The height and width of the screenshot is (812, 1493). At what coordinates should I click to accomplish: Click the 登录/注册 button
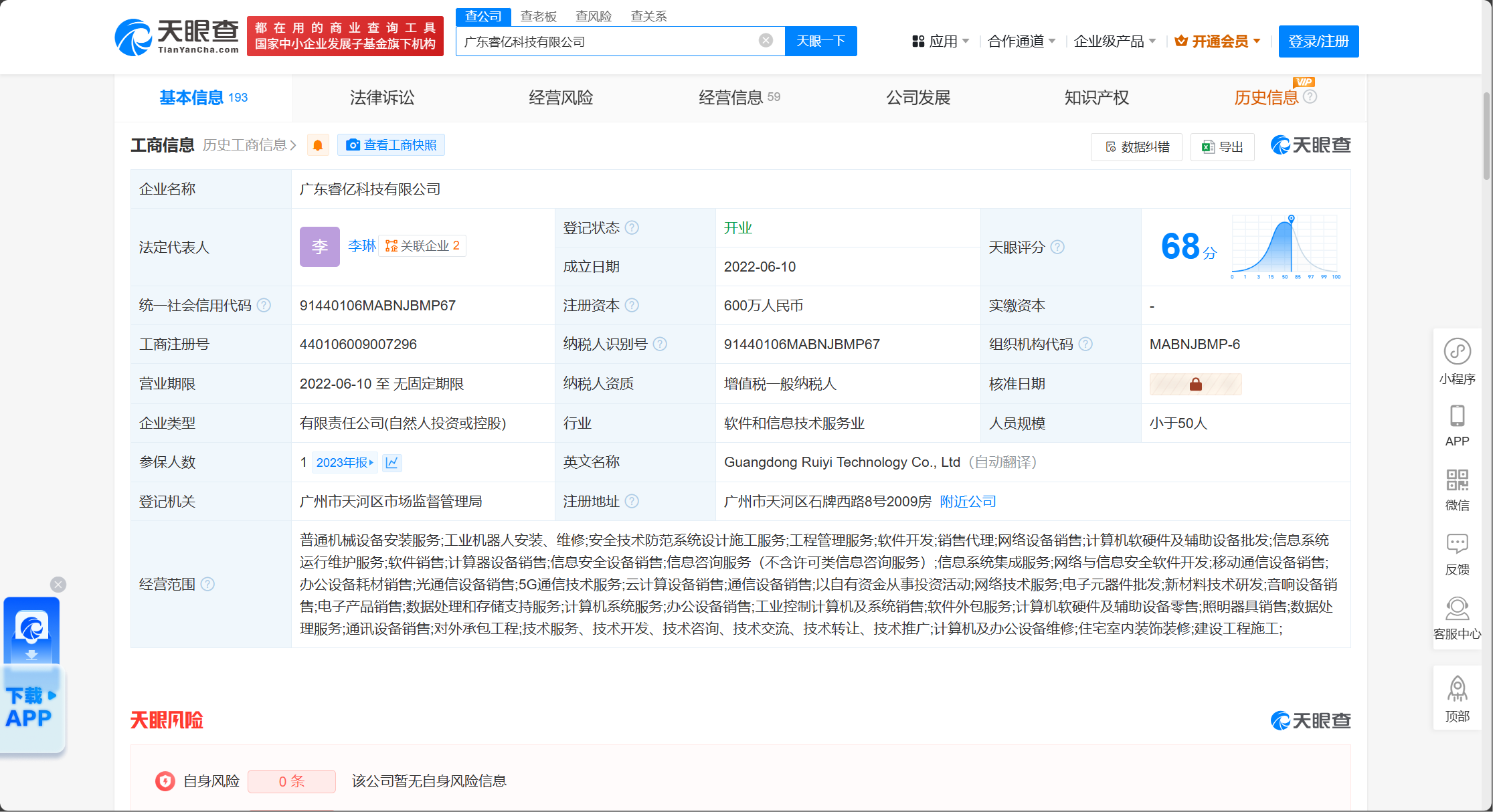tap(1318, 41)
